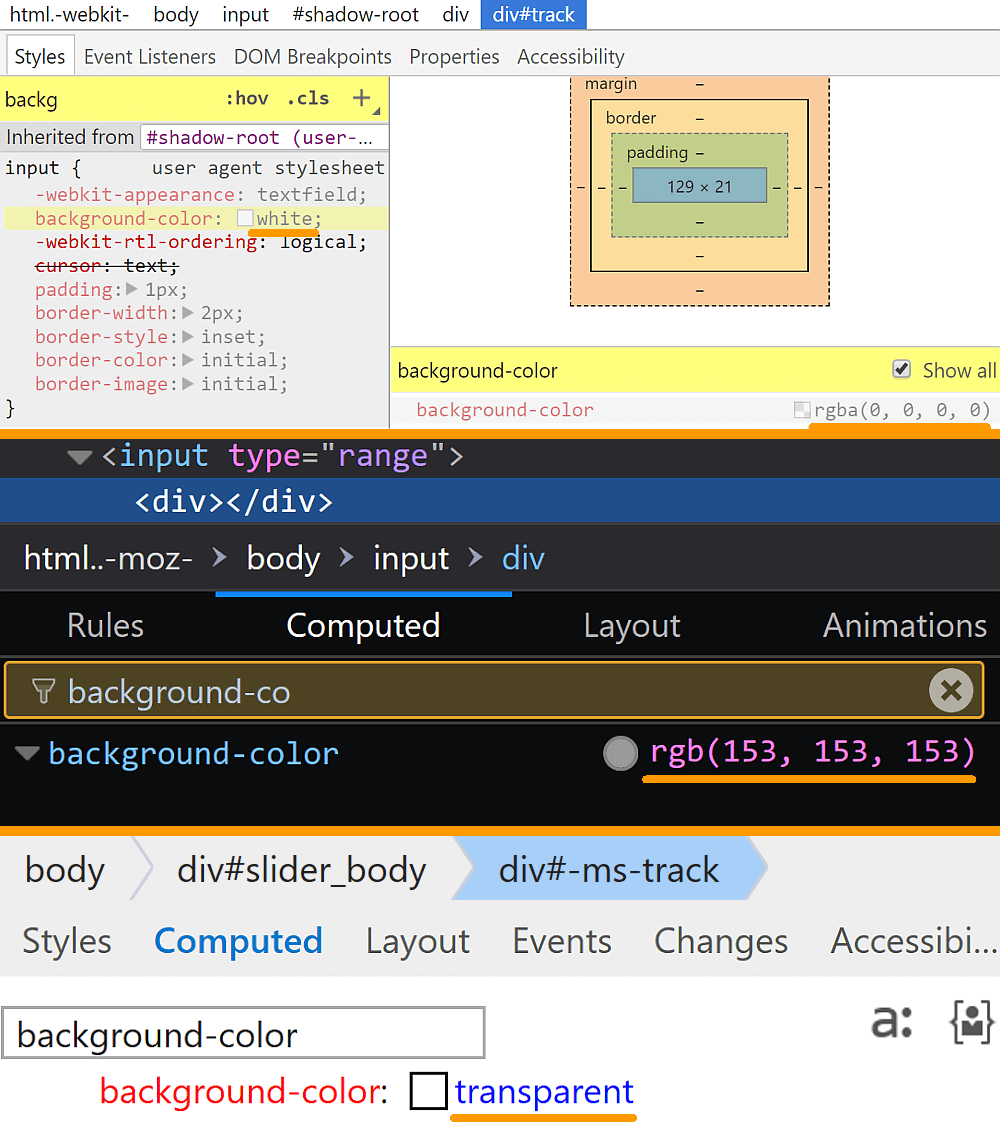Click the plus icon to add style rule
Viewport: 1000px width, 1126px height.
pos(361,98)
